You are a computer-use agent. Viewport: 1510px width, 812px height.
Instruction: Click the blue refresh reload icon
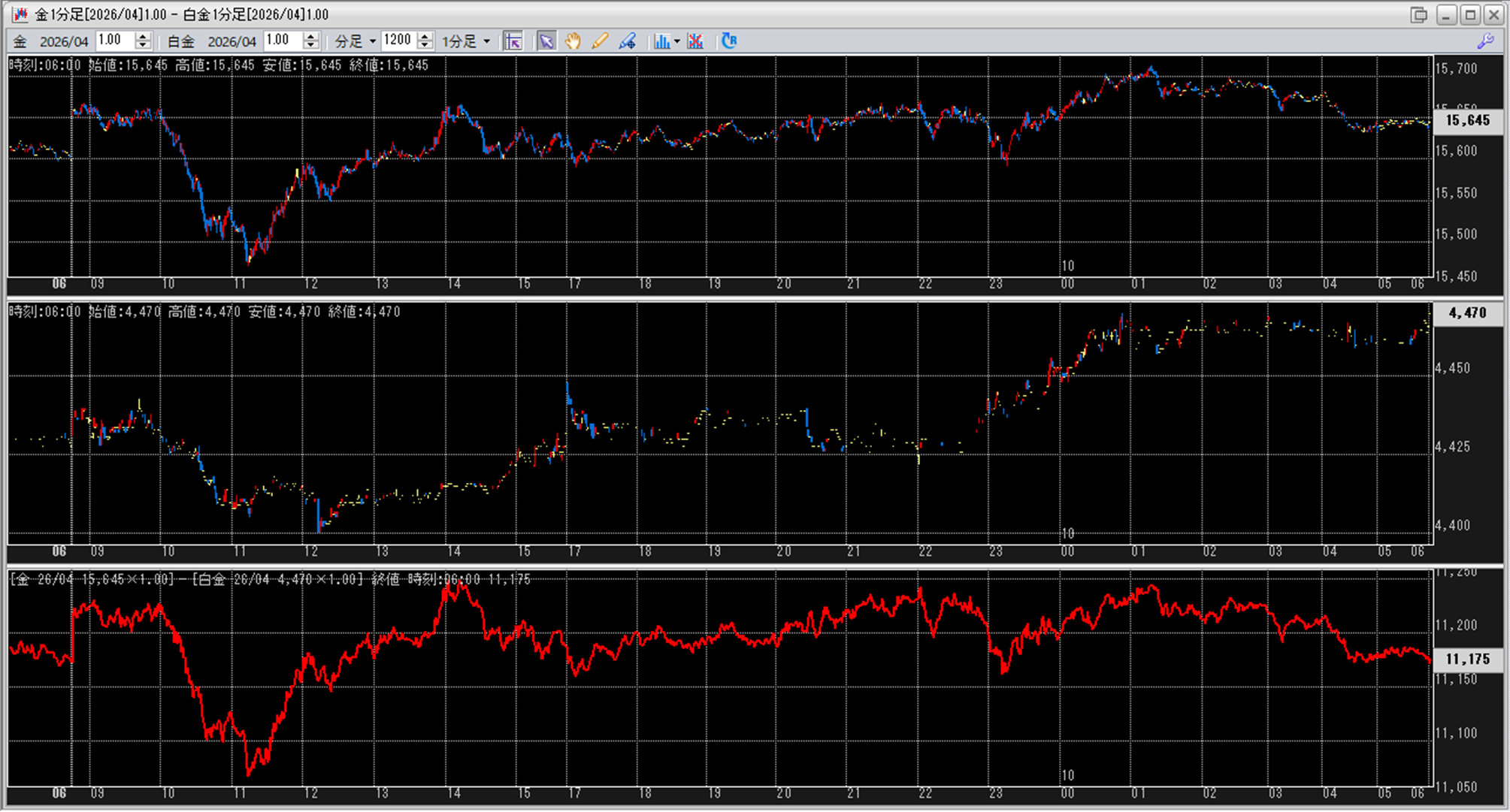(x=729, y=41)
